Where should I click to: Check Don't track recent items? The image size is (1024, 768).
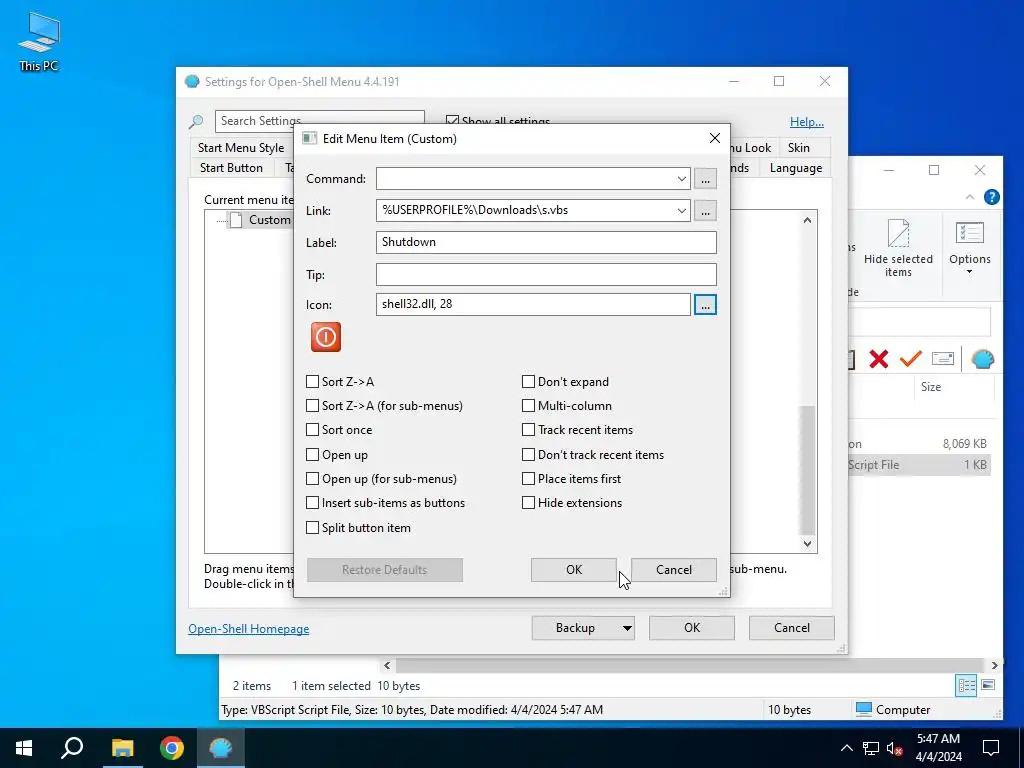point(528,455)
